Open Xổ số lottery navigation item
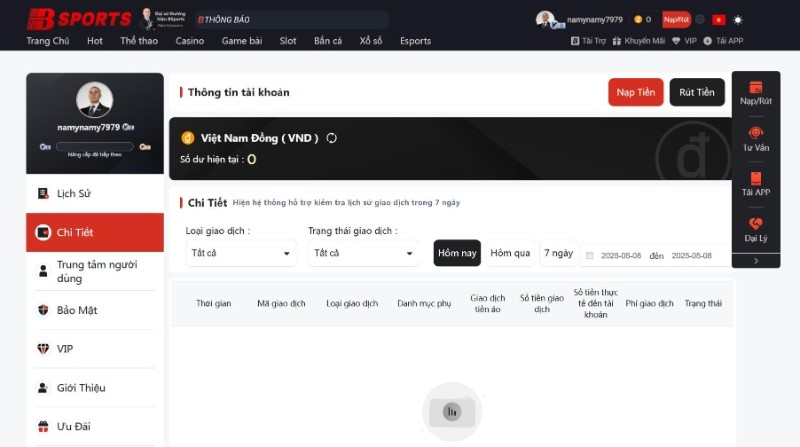Viewport: 800px width, 447px height. pos(371,41)
